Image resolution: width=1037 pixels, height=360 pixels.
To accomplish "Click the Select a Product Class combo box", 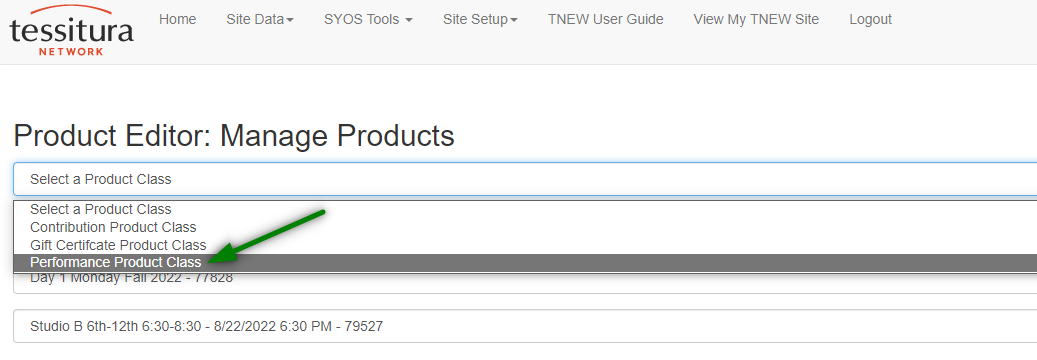I will (x=525, y=179).
